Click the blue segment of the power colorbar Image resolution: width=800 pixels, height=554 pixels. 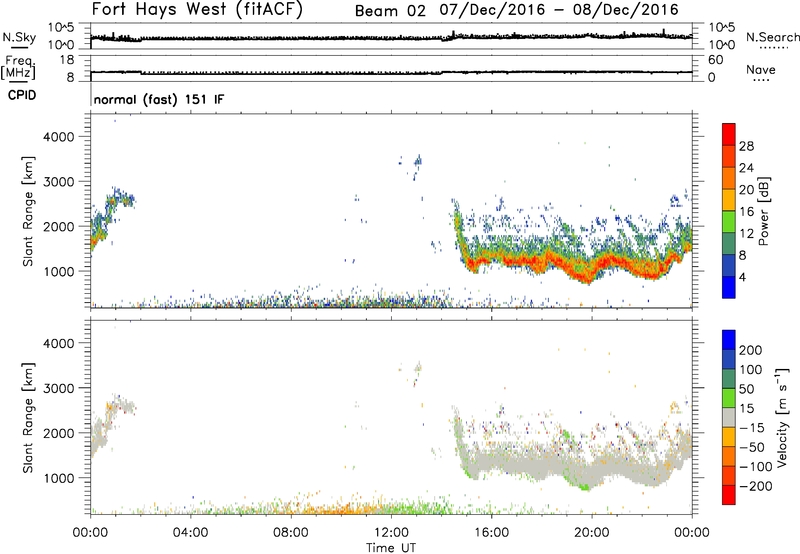pos(729,287)
